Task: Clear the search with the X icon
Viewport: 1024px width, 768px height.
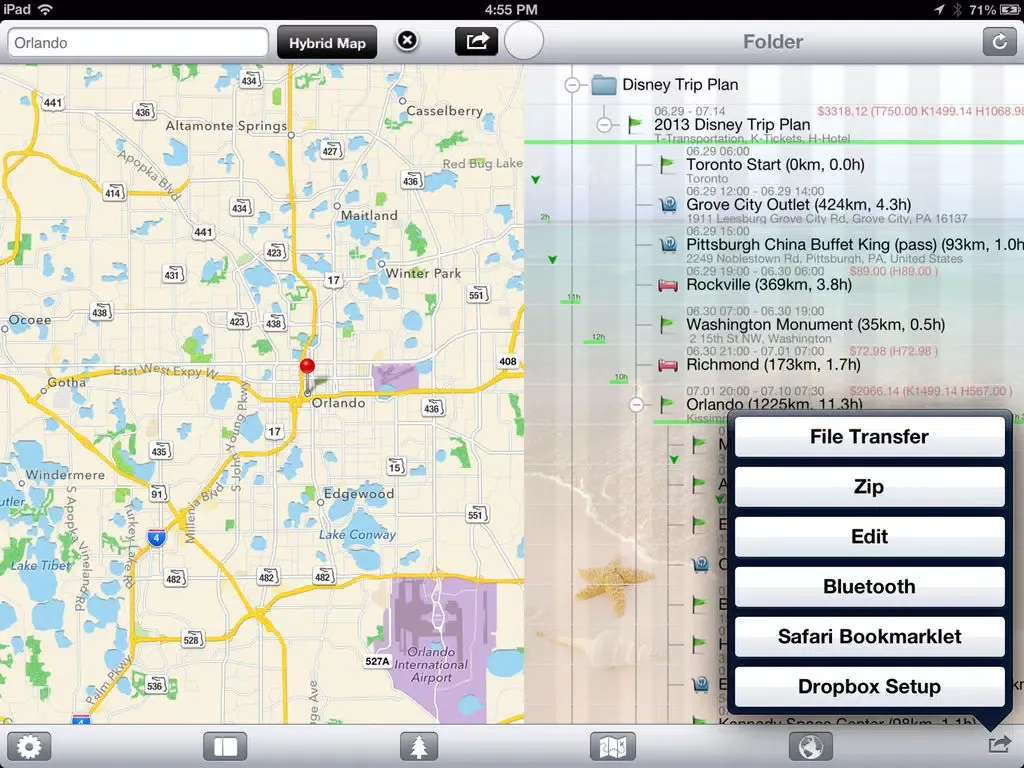Action: 407,40
